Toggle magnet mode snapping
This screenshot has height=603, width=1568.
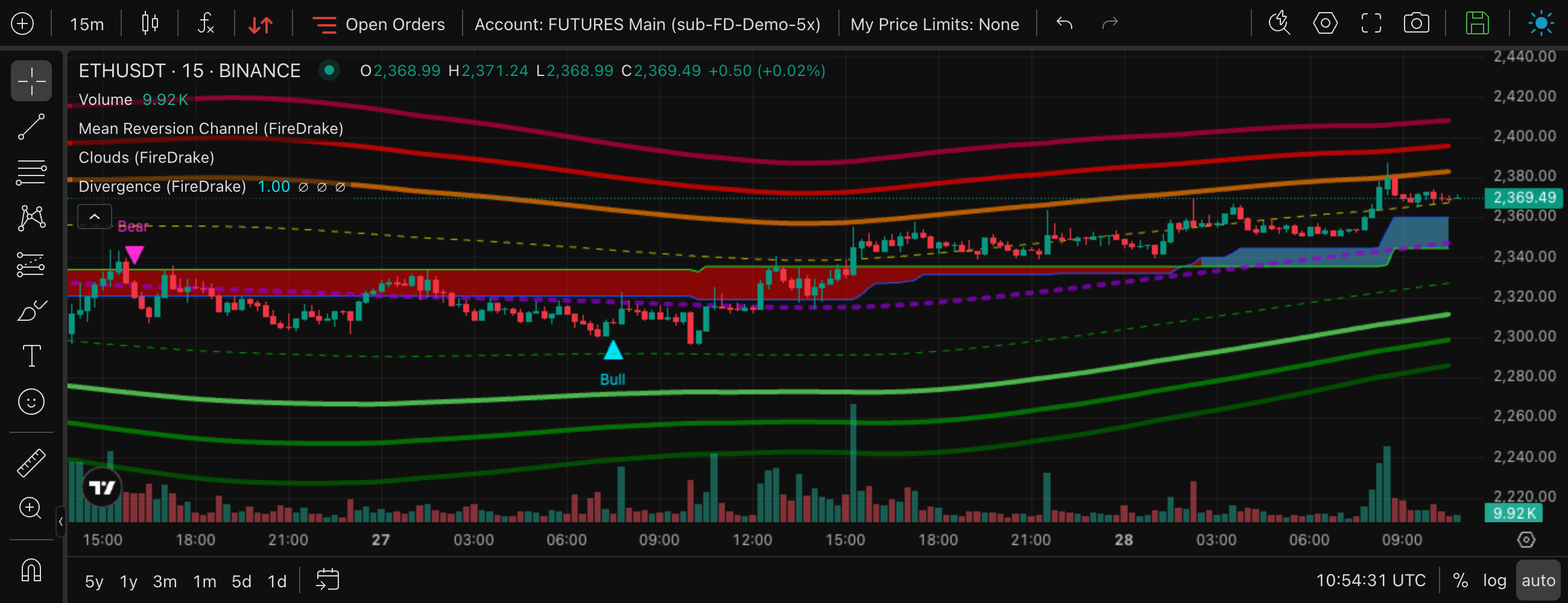point(31,570)
